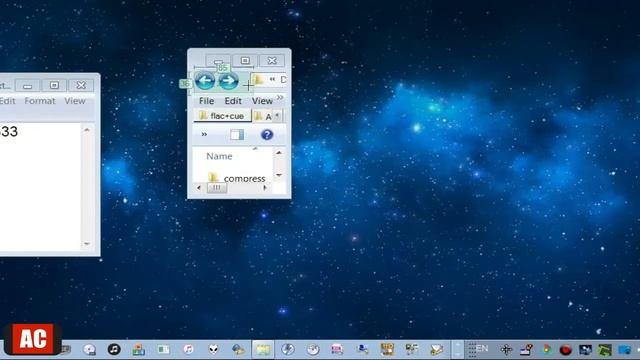Maximize the Explorer window

245,60
